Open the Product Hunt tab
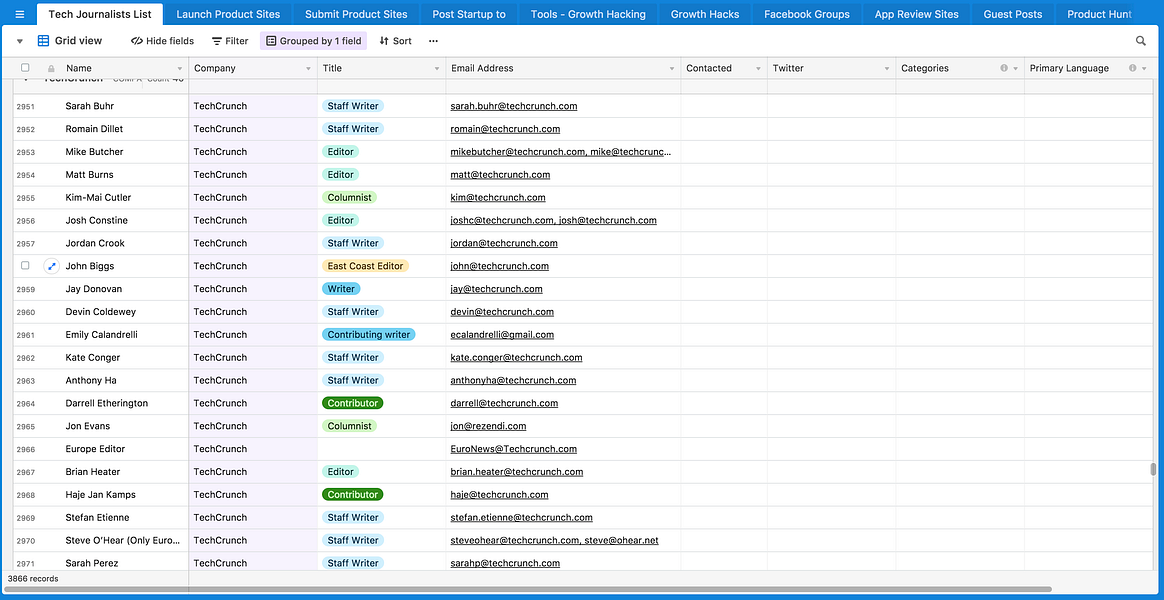The image size is (1164, 600). pyautogui.click(x=1099, y=14)
